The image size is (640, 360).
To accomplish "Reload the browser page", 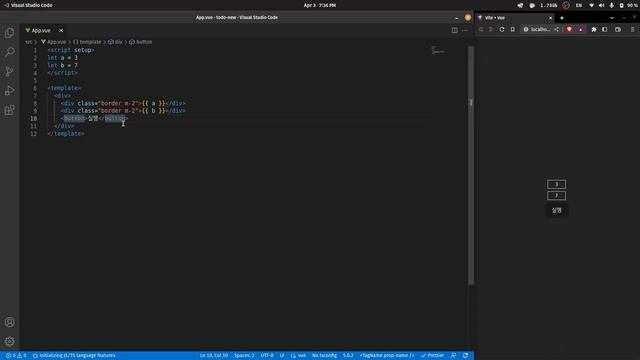I will click(502, 29).
